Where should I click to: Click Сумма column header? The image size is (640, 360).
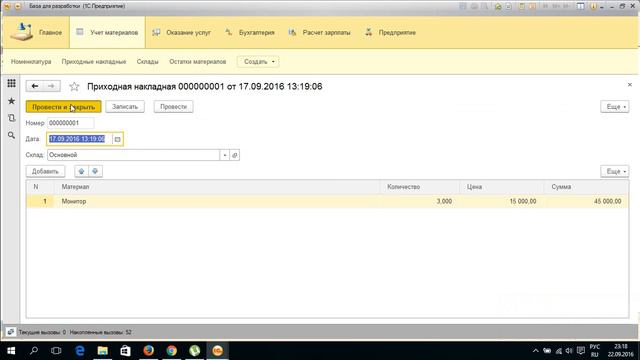pos(587,187)
